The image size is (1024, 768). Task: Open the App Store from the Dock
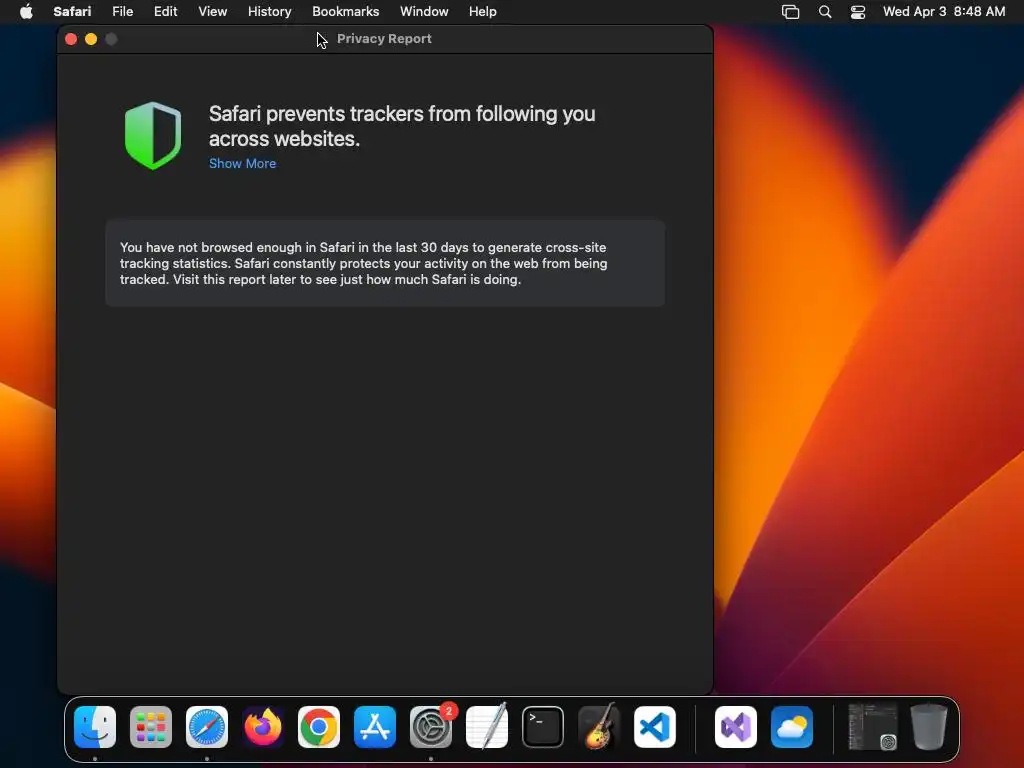pos(375,727)
